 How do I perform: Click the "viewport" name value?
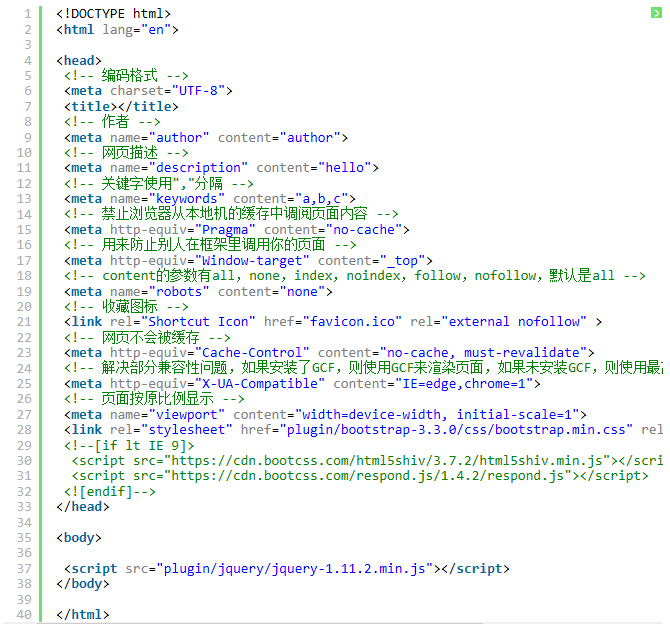click(186, 415)
